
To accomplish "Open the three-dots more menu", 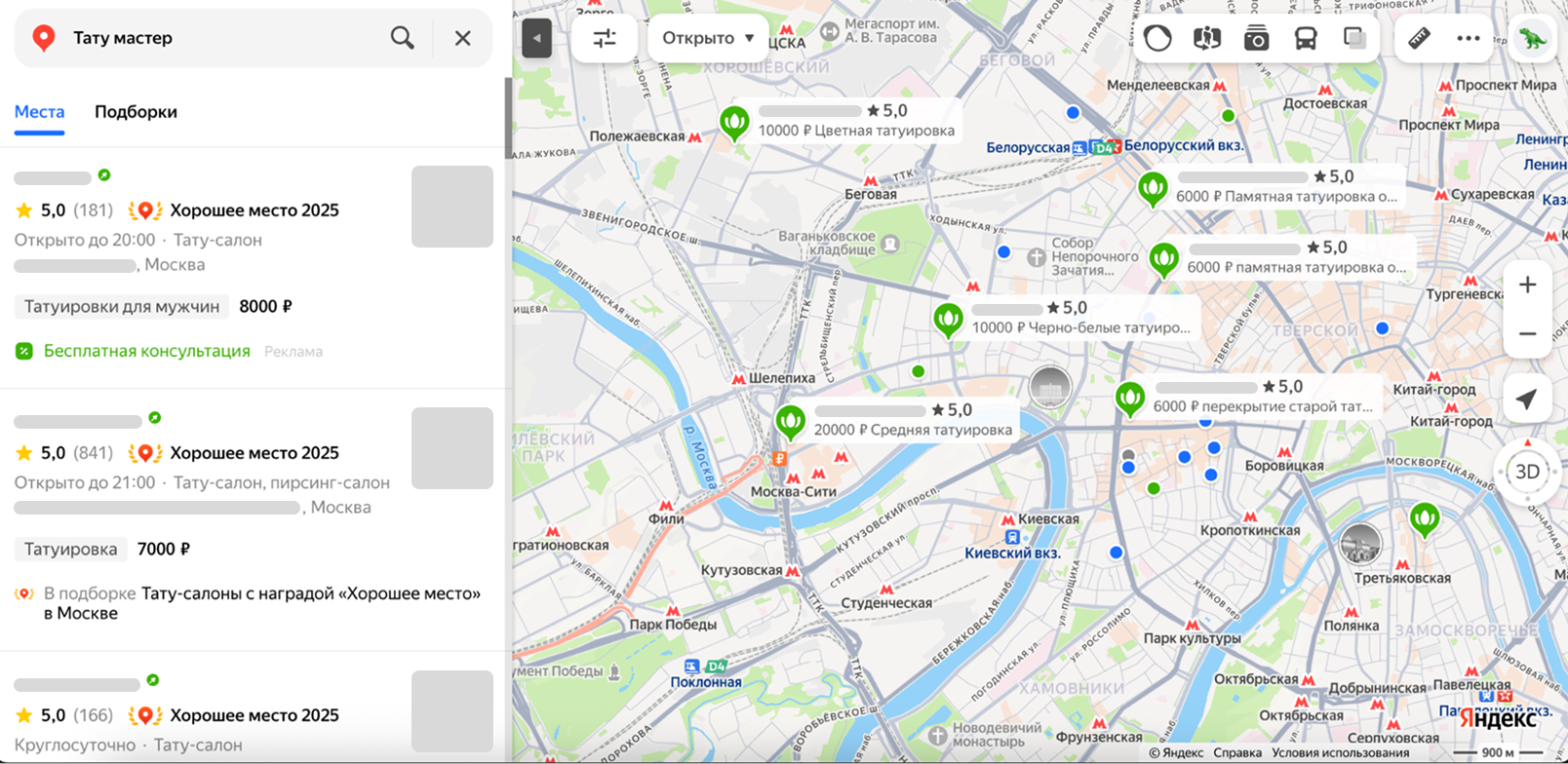I will (x=1469, y=38).
